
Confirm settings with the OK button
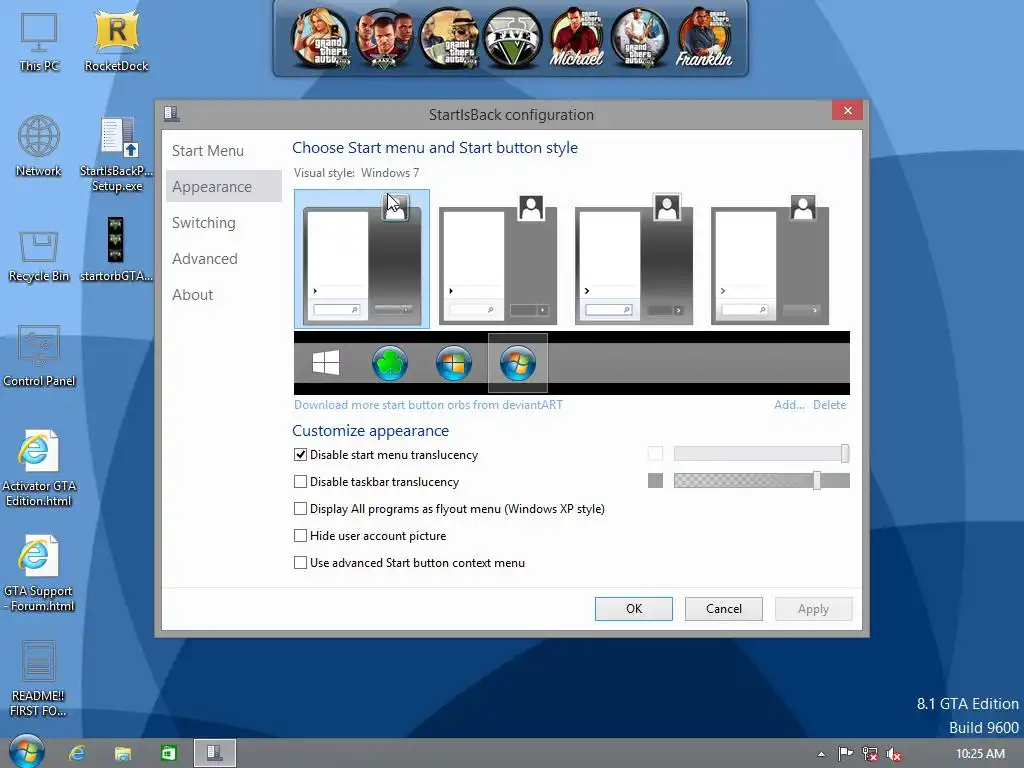[x=633, y=609]
